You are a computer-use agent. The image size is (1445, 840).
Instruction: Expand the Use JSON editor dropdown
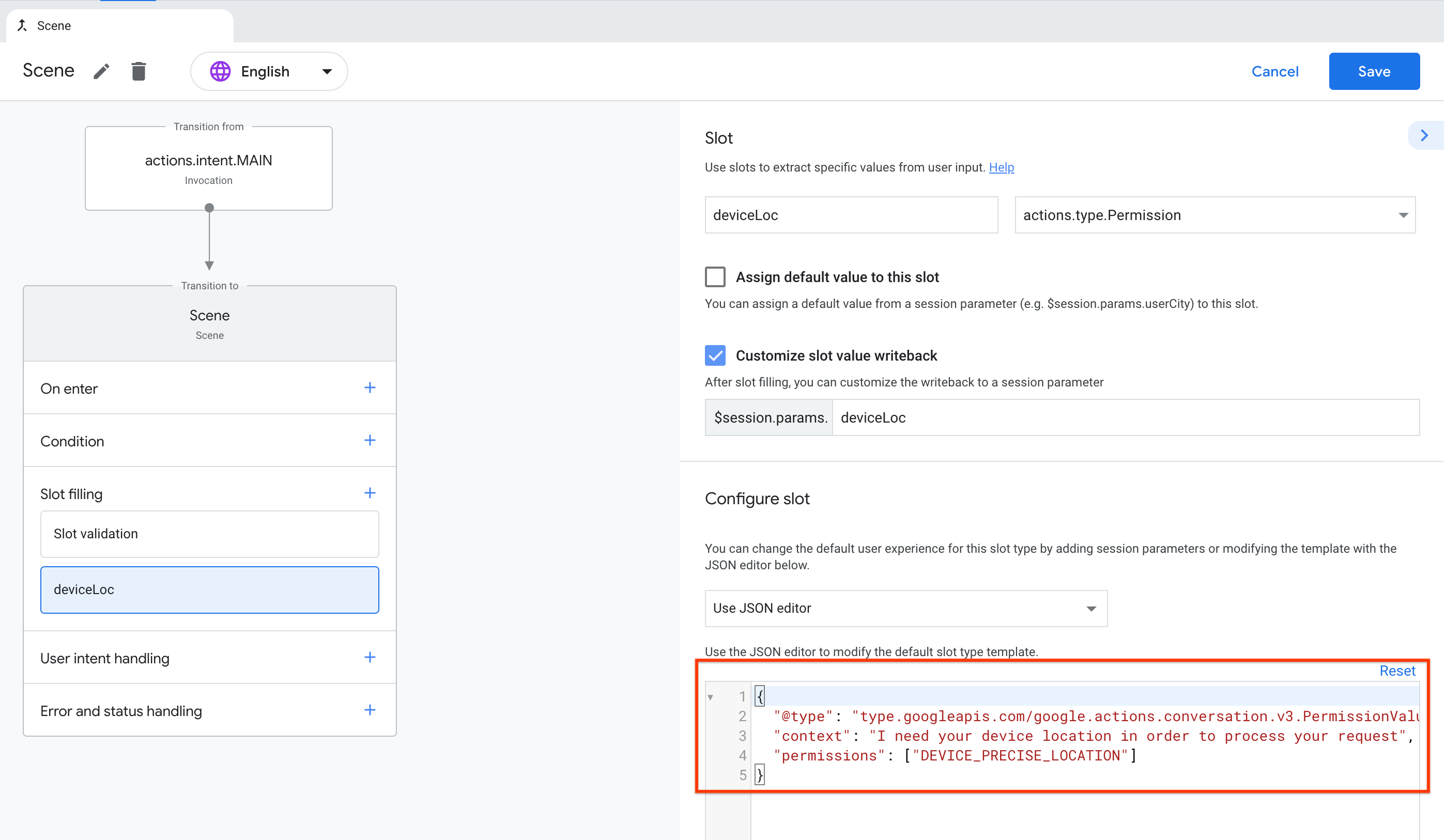(x=905, y=609)
